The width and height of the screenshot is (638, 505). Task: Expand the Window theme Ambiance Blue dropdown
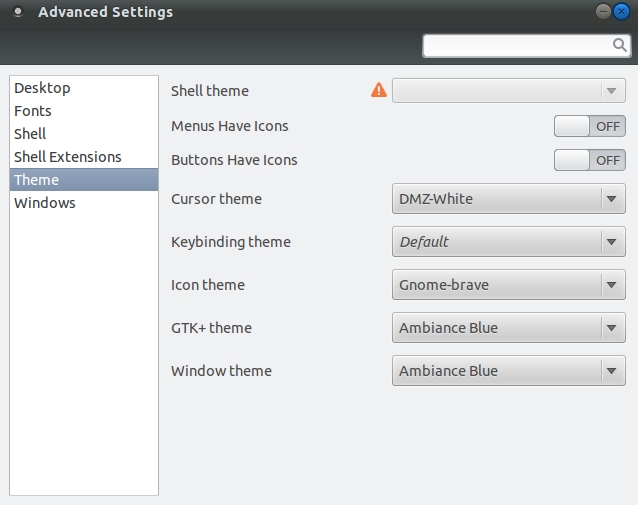(x=509, y=371)
